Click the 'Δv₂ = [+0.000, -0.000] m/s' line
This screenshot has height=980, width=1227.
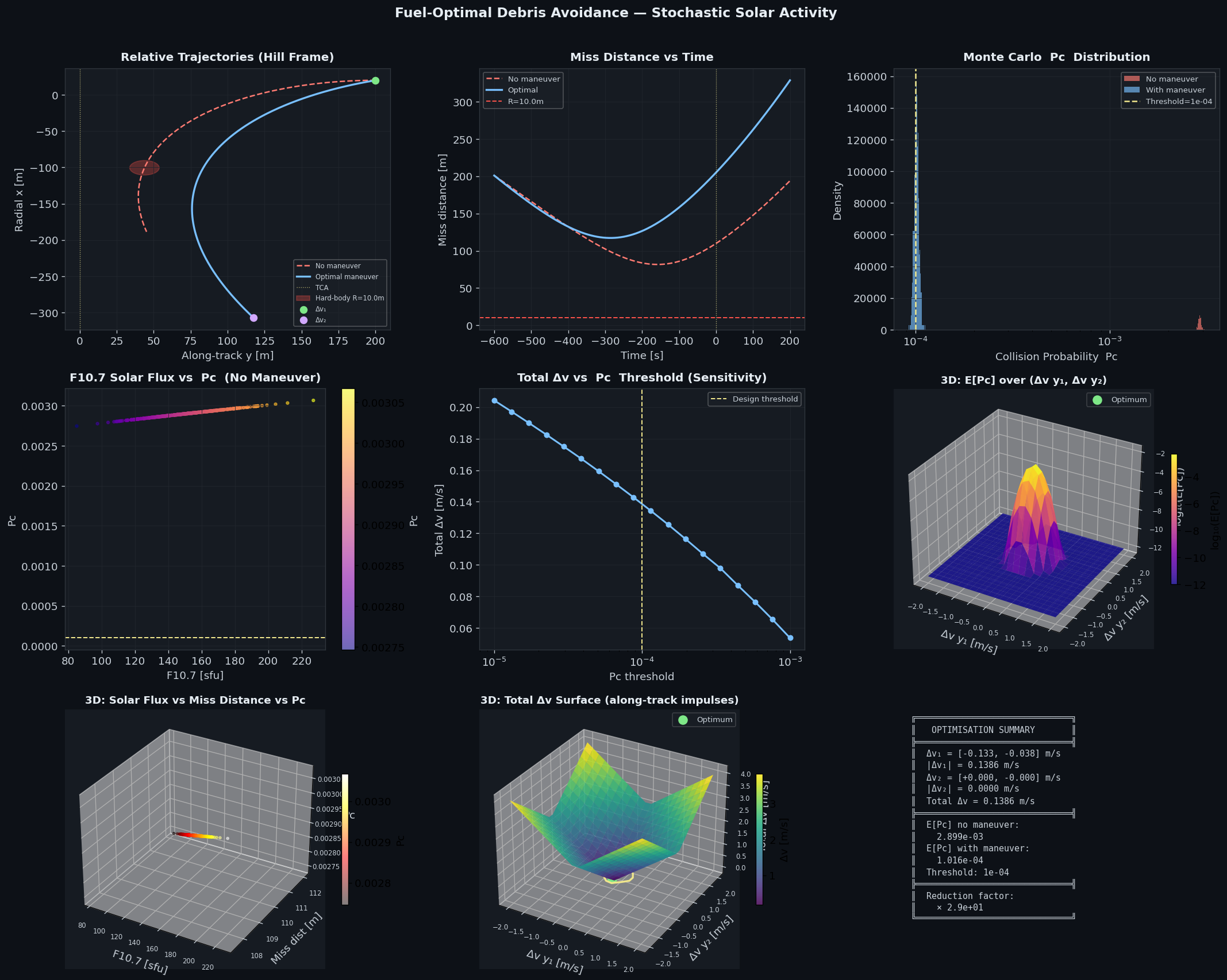click(x=993, y=777)
